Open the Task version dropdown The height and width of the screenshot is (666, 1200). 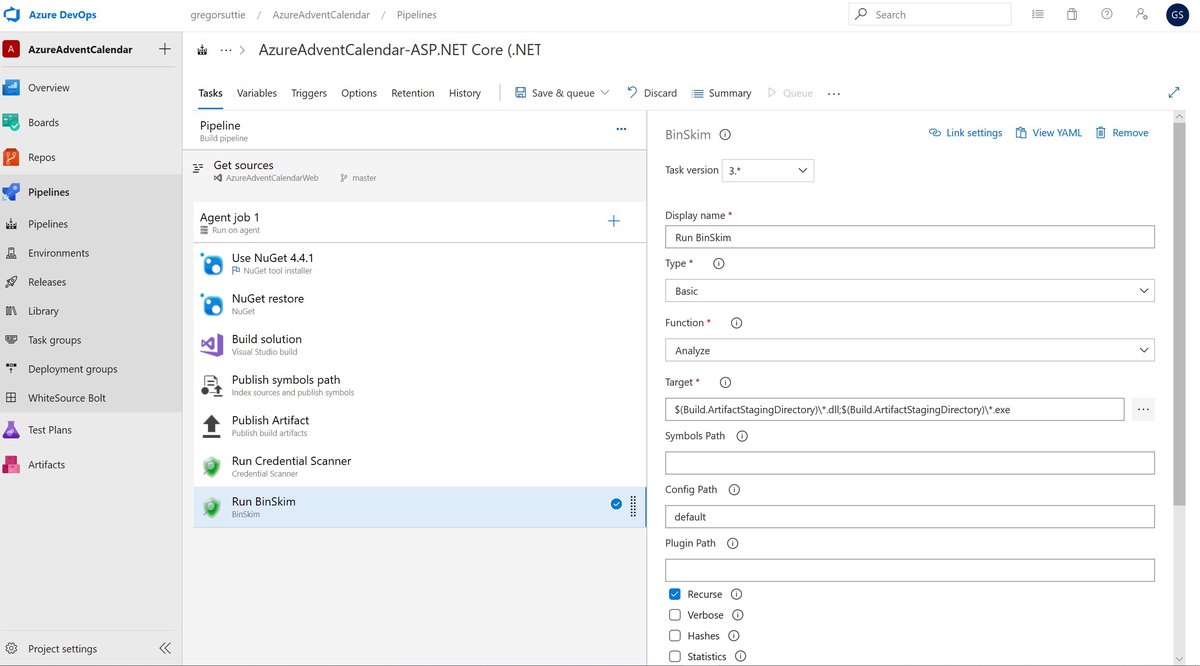click(769, 170)
